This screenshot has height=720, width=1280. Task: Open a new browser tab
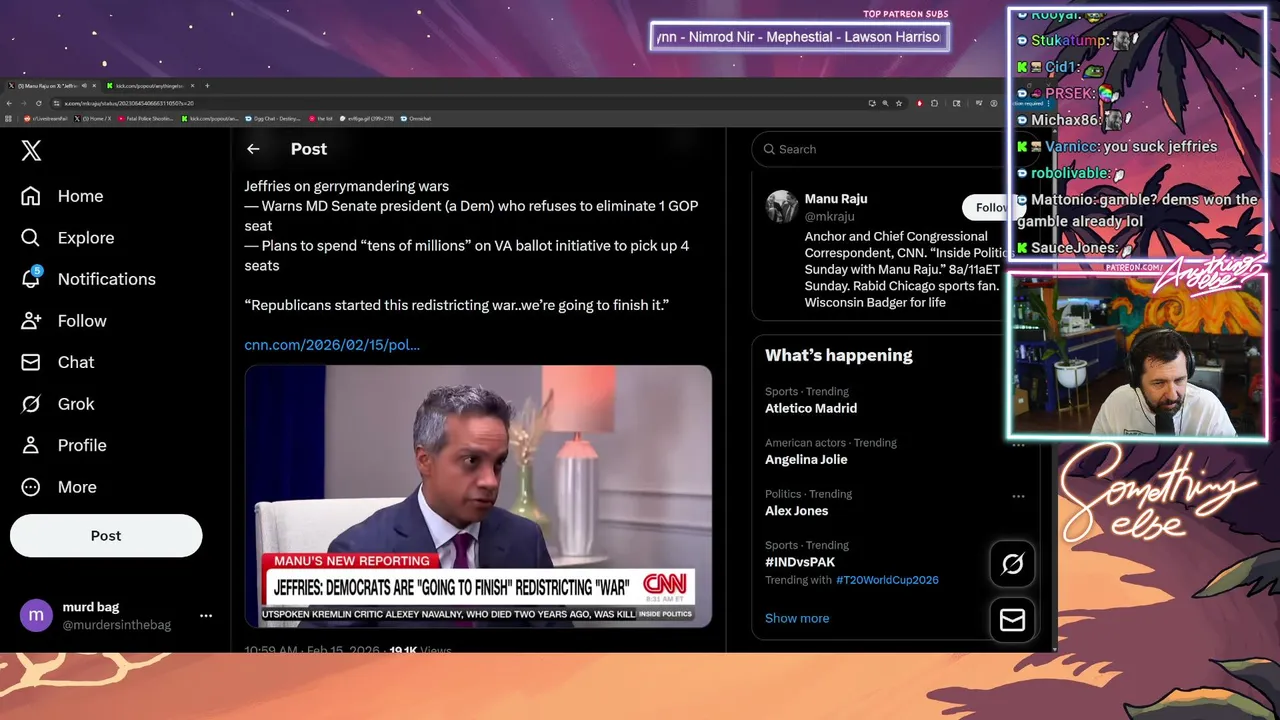[x=207, y=86]
